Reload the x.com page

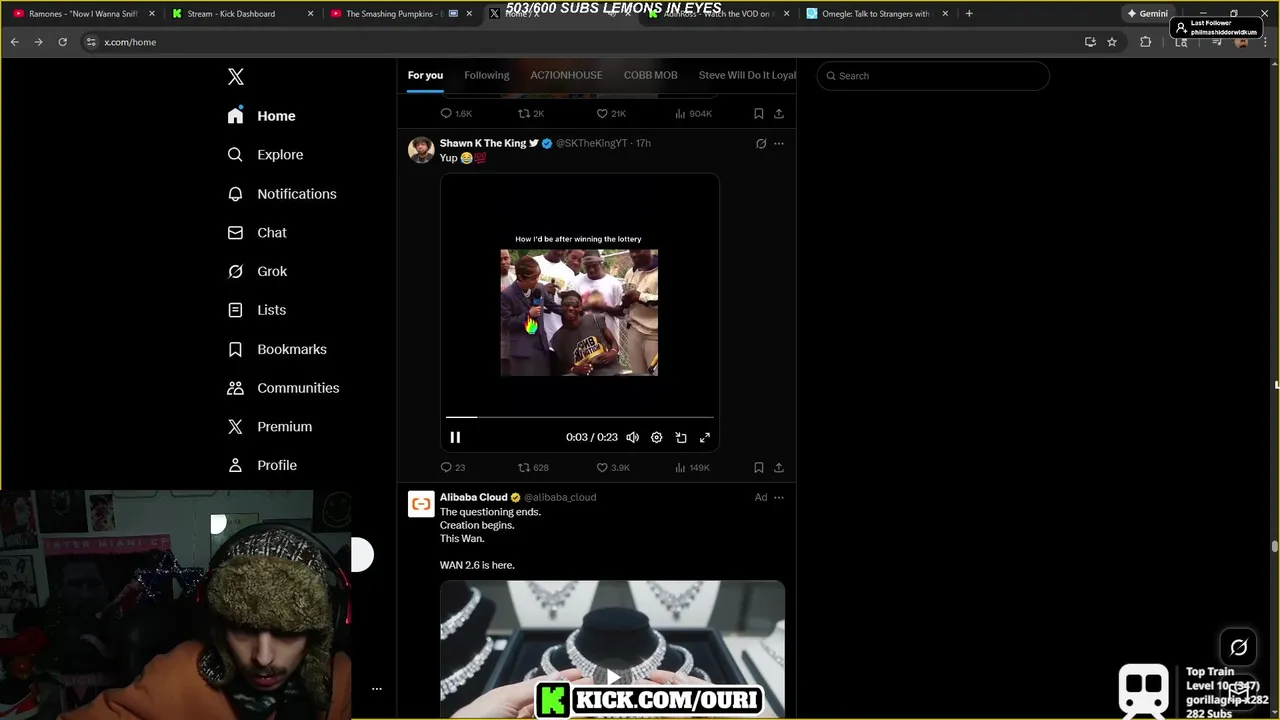(x=62, y=42)
